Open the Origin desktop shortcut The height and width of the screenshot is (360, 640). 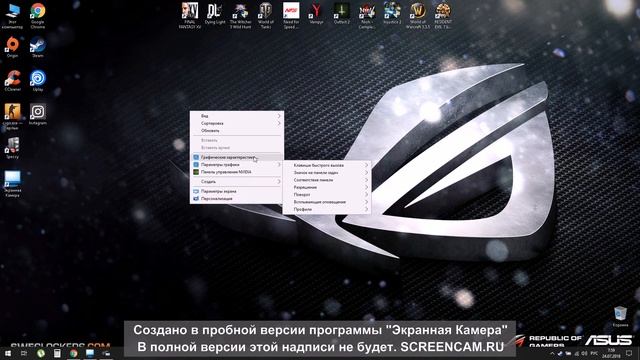pos(12,47)
